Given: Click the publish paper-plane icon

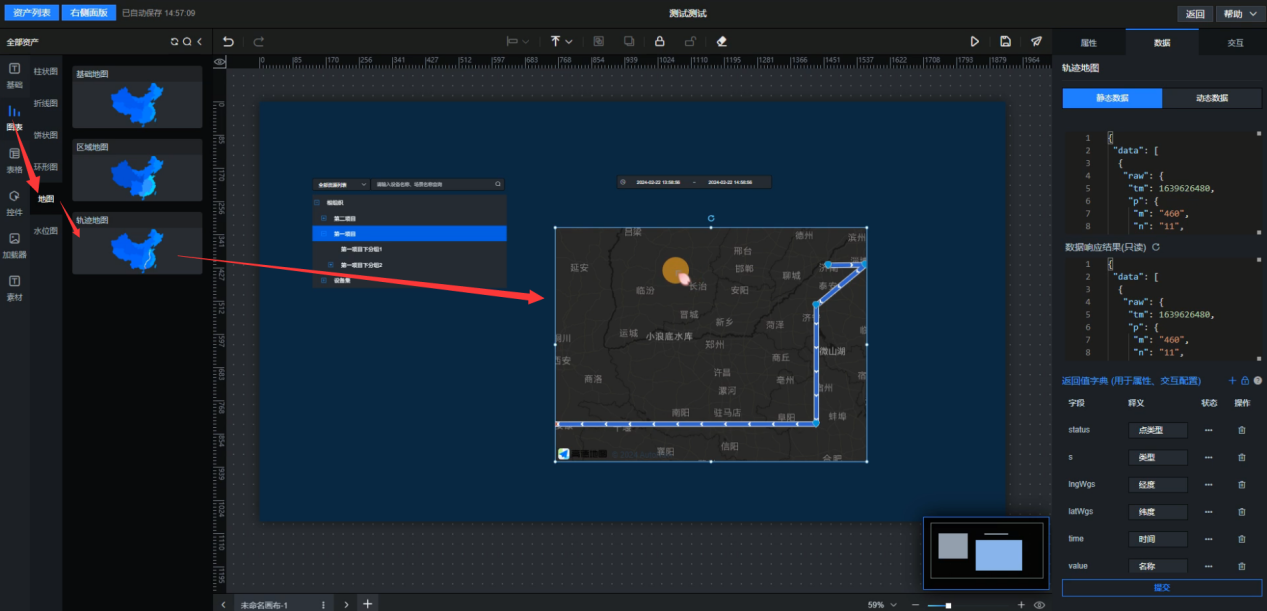Looking at the screenshot, I should tap(1036, 42).
